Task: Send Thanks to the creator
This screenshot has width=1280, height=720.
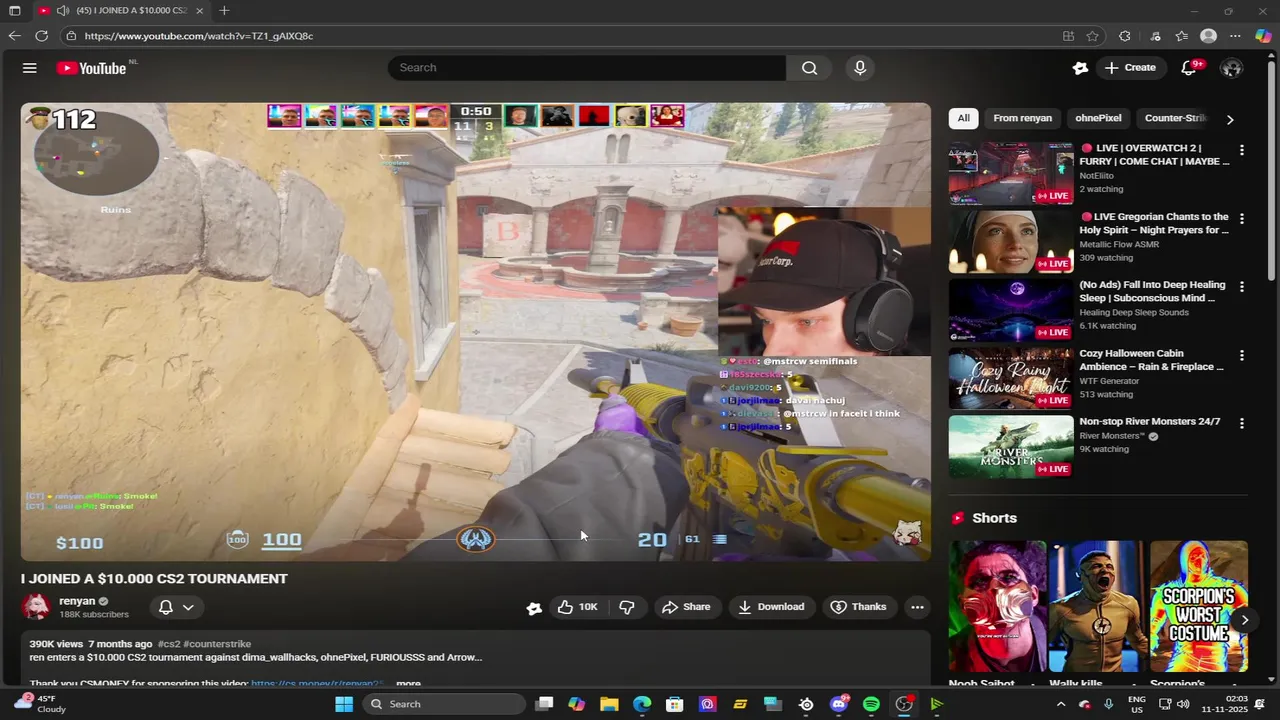Action: pos(858,607)
